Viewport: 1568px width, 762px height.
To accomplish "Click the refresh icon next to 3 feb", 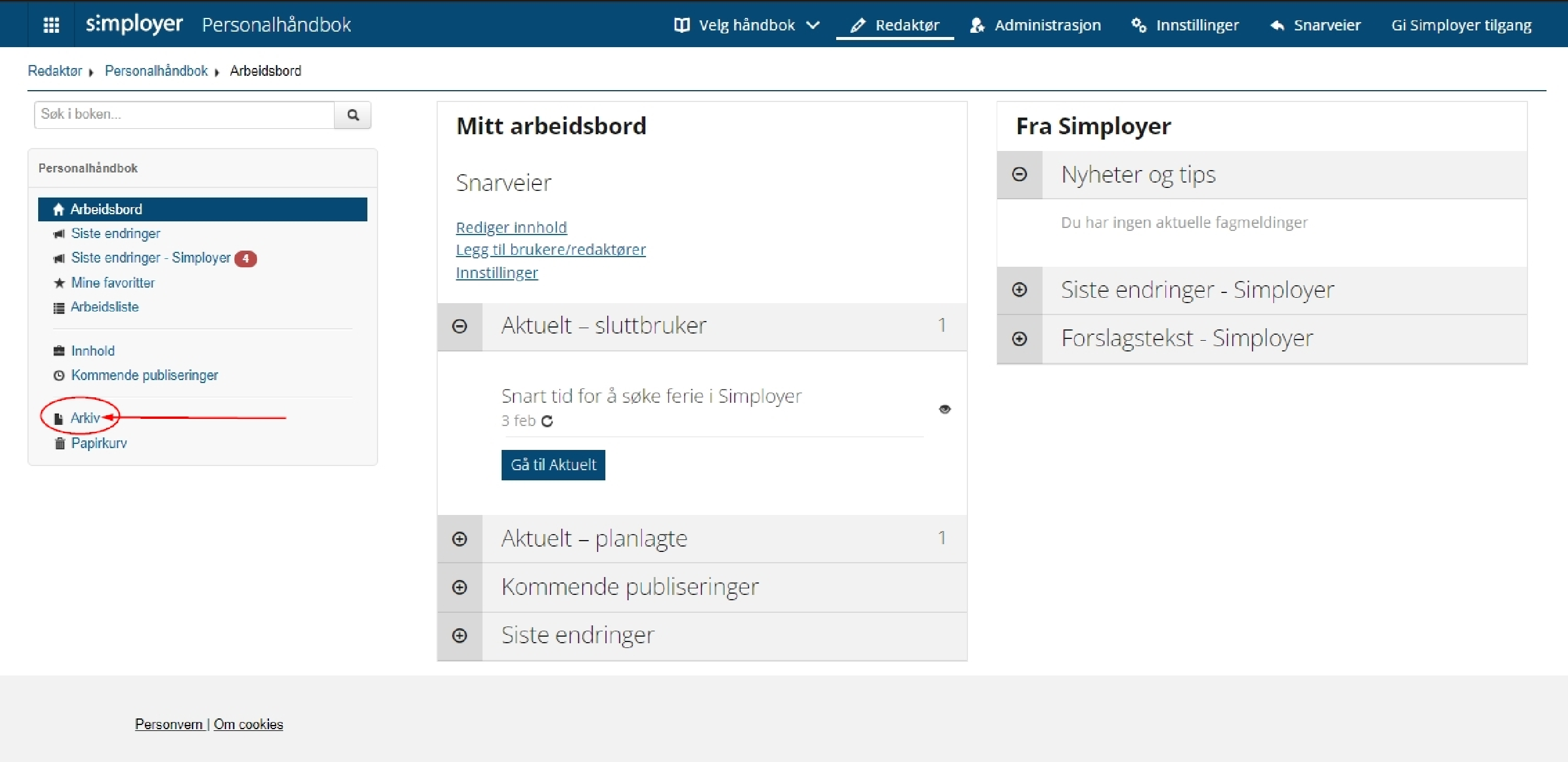I will tap(546, 421).
